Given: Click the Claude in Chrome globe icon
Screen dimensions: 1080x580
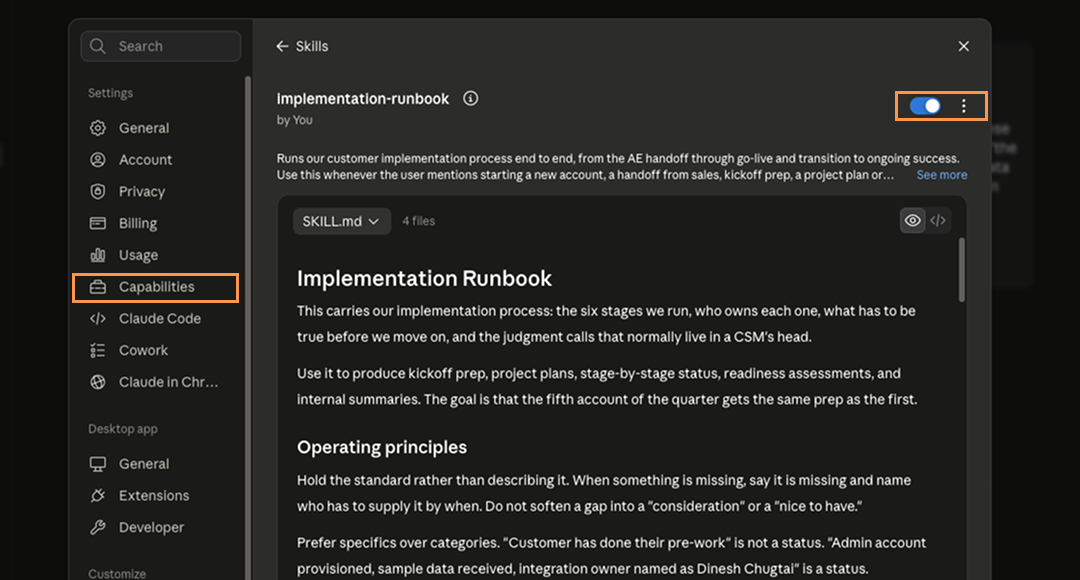Looking at the screenshot, I should 98,382.
